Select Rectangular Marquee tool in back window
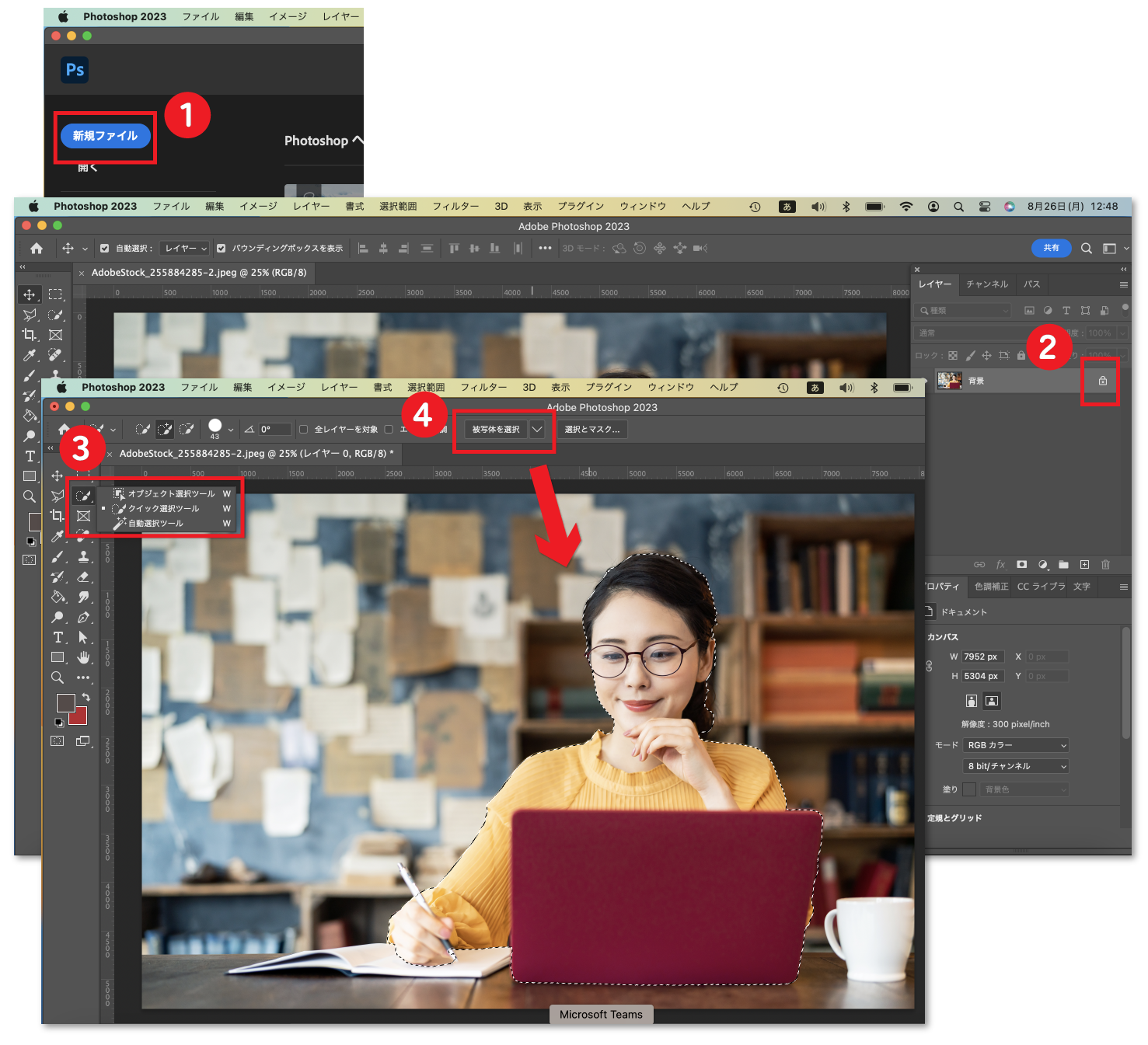Image resolution: width=1148 pixels, height=1045 pixels. click(55, 294)
